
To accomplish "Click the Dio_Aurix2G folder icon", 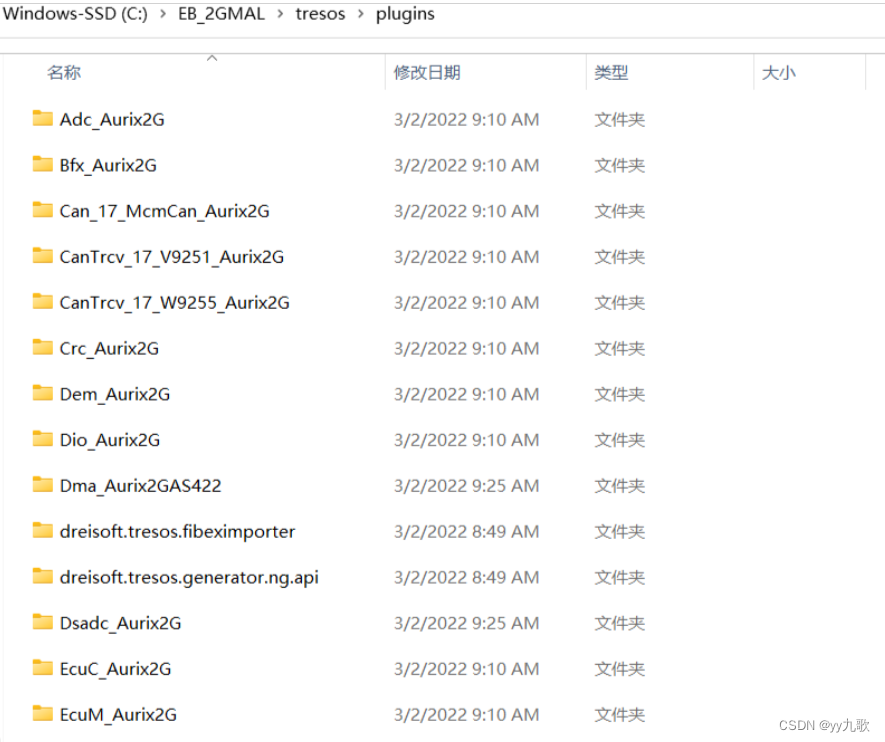I will pyautogui.click(x=42, y=438).
